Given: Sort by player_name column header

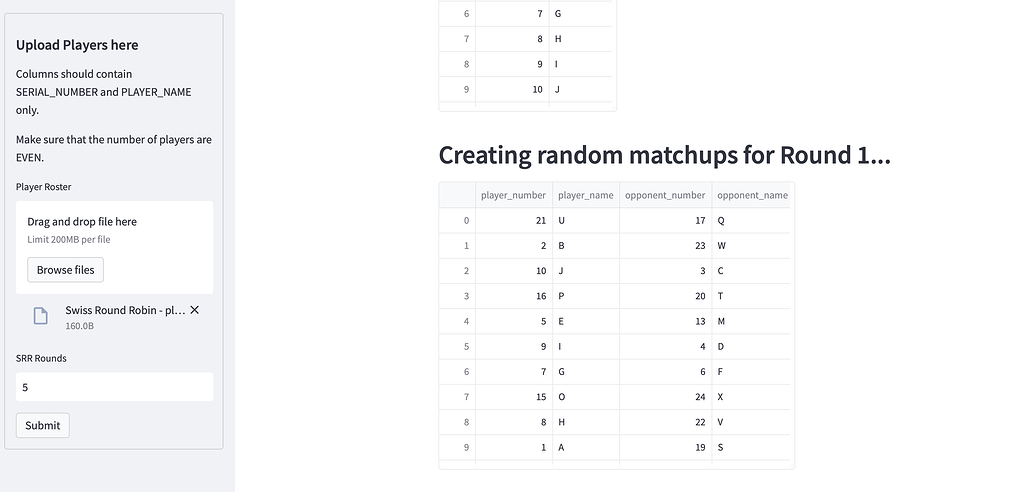Looking at the screenshot, I should click(586, 195).
